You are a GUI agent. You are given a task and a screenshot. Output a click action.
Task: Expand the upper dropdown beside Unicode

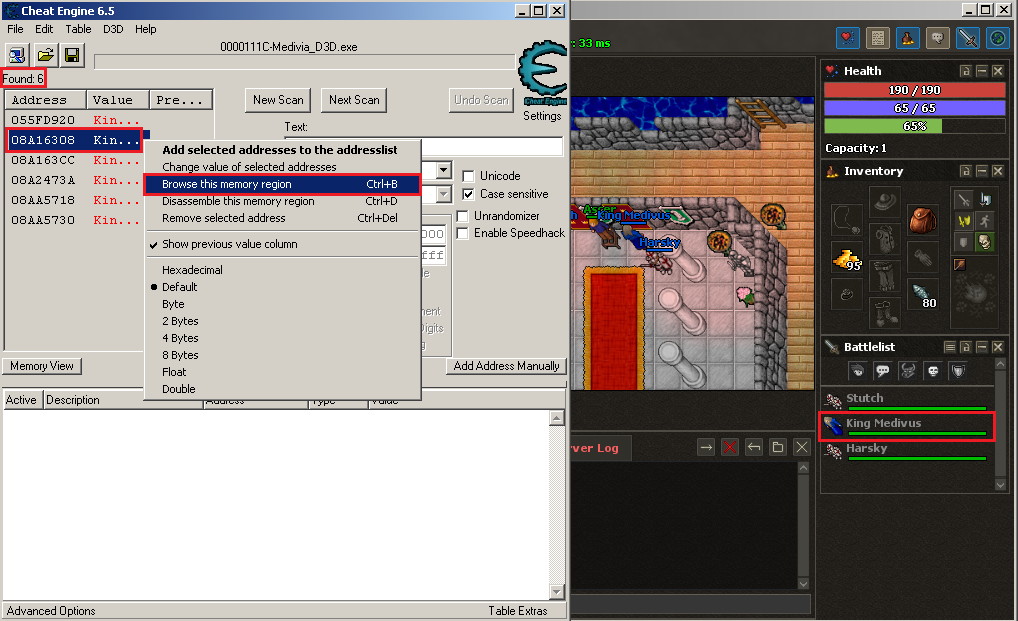tap(443, 171)
